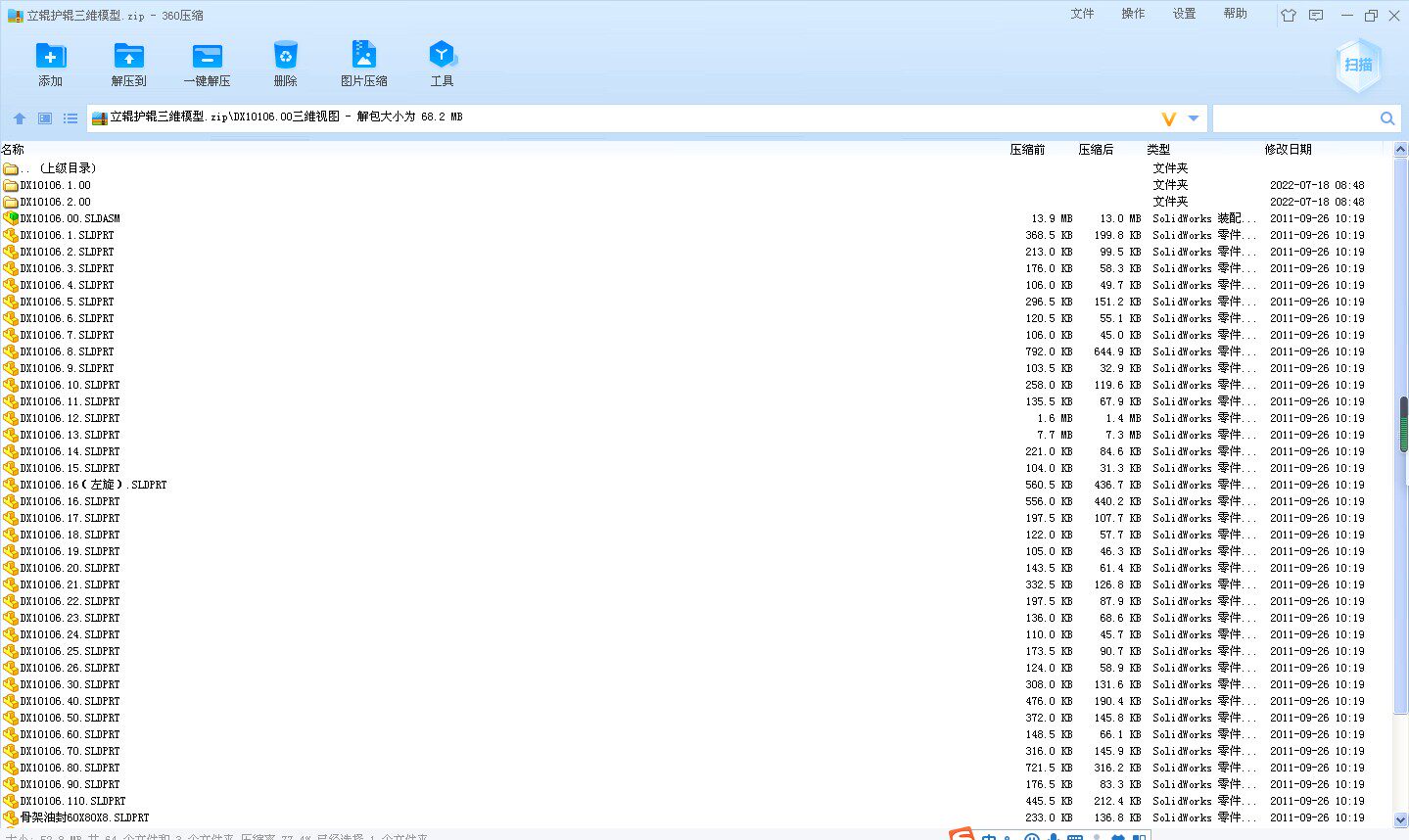
Task: Click the Sogou input method tray icon
Action: pyautogui.click(x=962, y=834)
